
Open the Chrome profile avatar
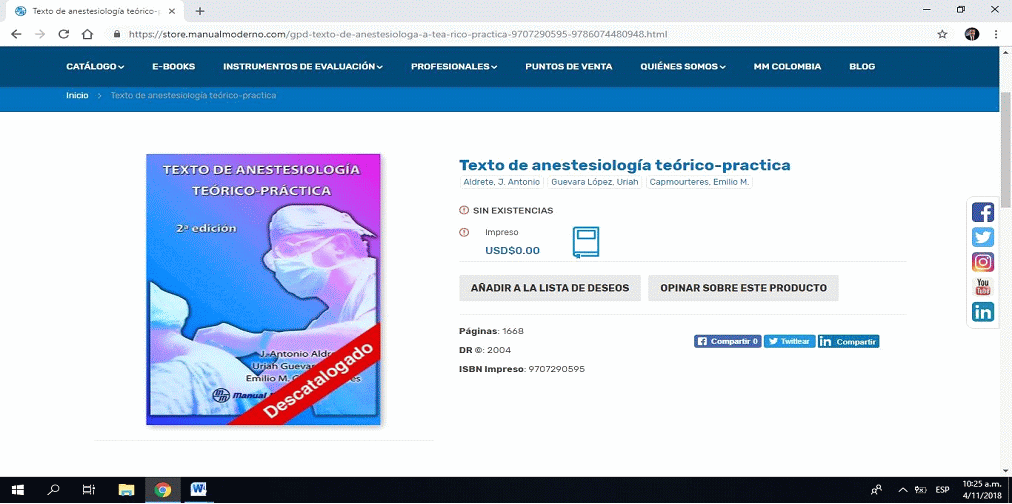click(971, 34)
